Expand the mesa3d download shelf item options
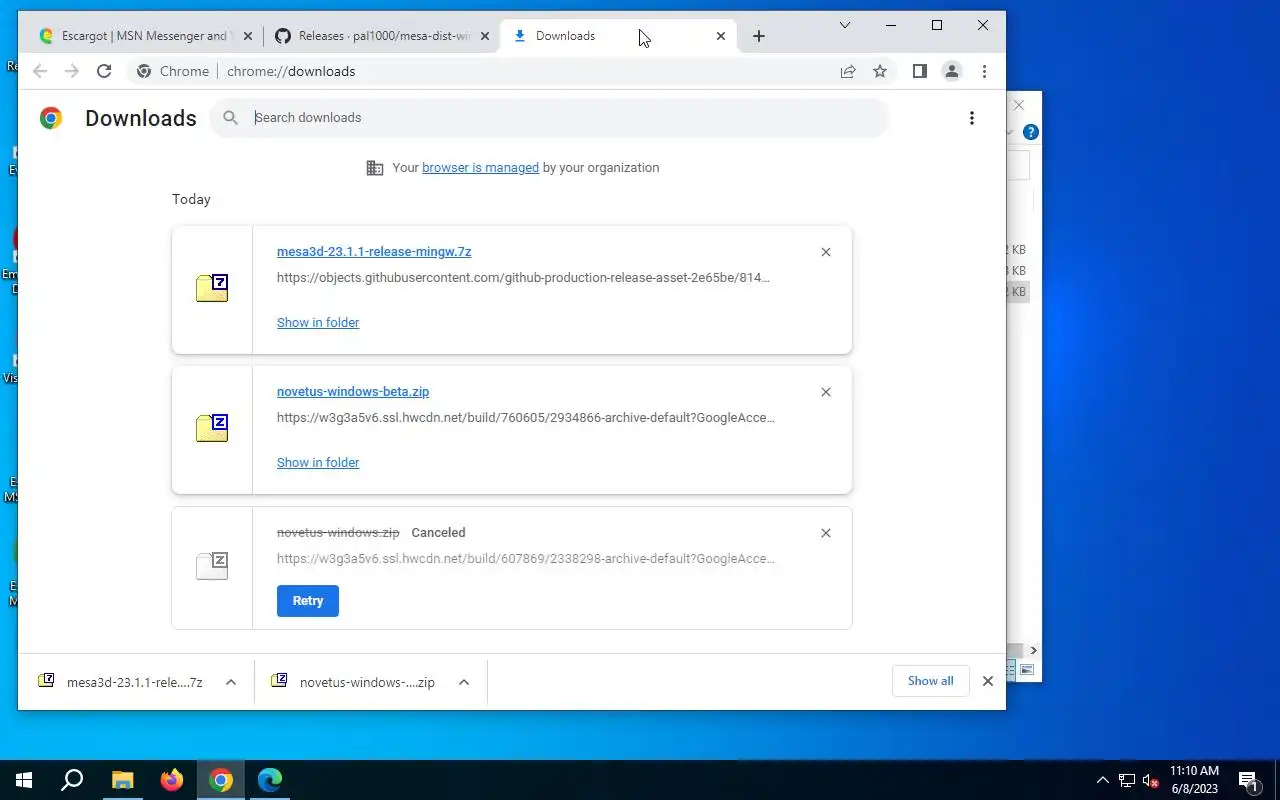This screenshot has width=1280, height=800. [x=231, y=682]
